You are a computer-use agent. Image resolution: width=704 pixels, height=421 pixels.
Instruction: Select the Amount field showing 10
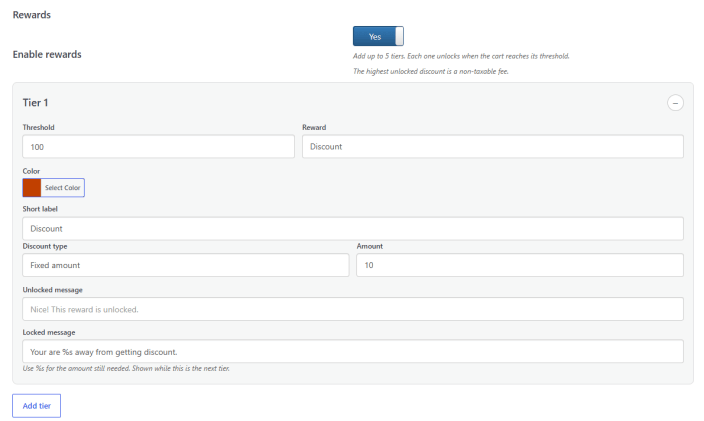520,265
